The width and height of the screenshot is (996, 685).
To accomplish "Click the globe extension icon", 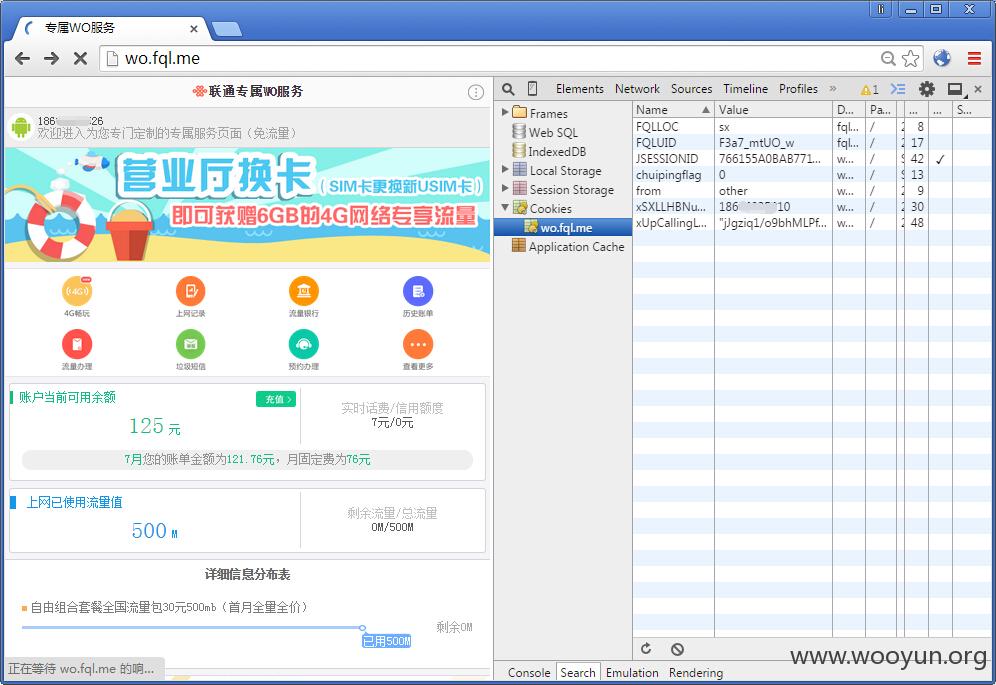I will [942, 58].
